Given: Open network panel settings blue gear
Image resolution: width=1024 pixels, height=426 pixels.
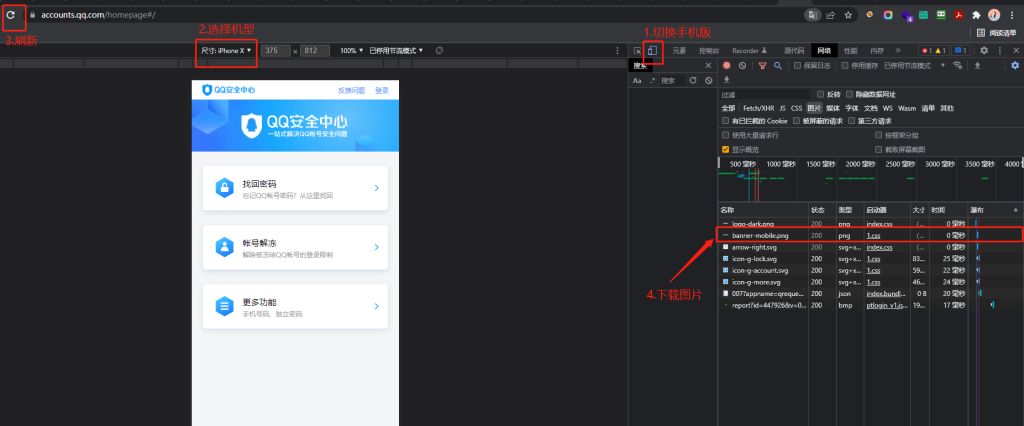Looking at the screenshot, I should point(1015,65).
